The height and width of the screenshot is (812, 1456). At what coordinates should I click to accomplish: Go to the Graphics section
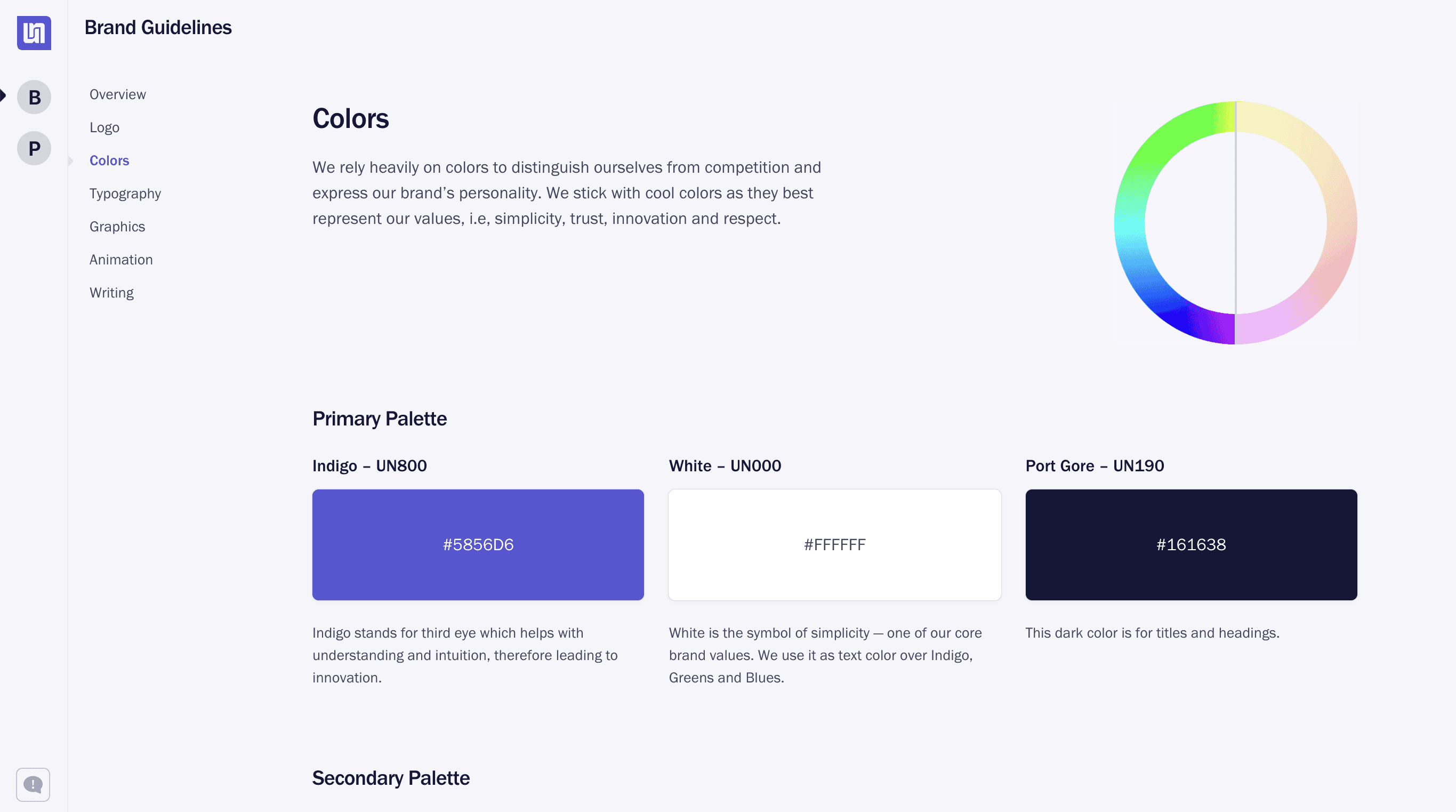[x=117, y=226]
